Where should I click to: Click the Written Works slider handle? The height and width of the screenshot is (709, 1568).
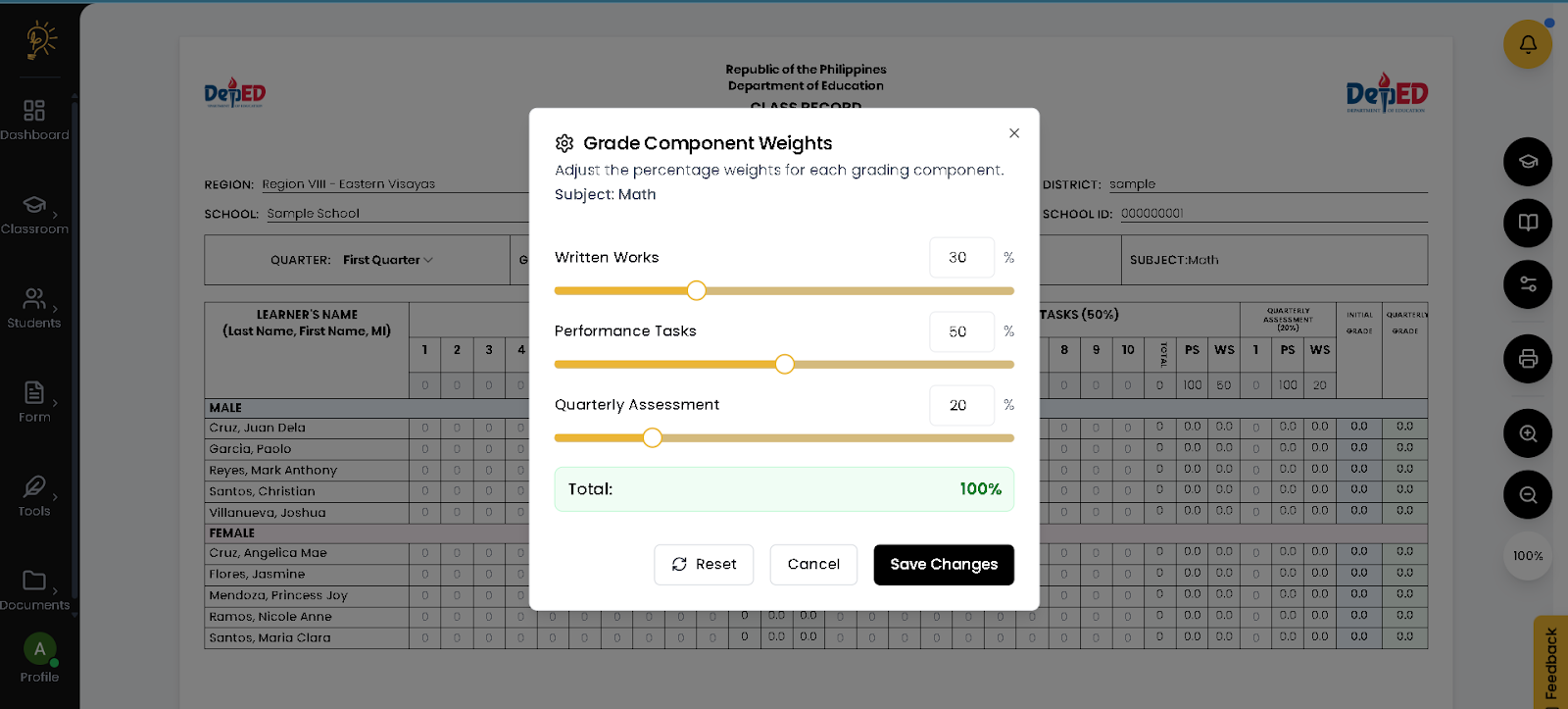click(x=696, y=290)
